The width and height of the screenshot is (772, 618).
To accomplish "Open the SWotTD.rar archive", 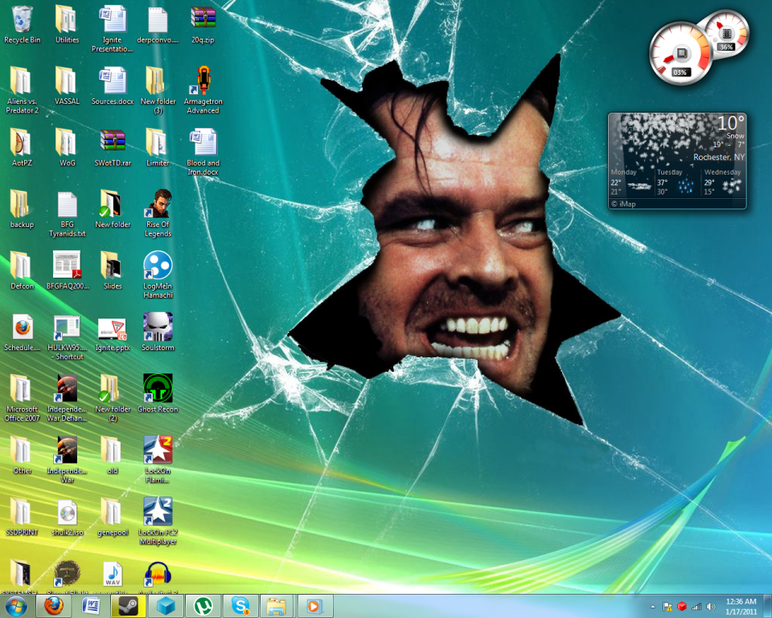I will pyautogui.click(x=112, y=145).
